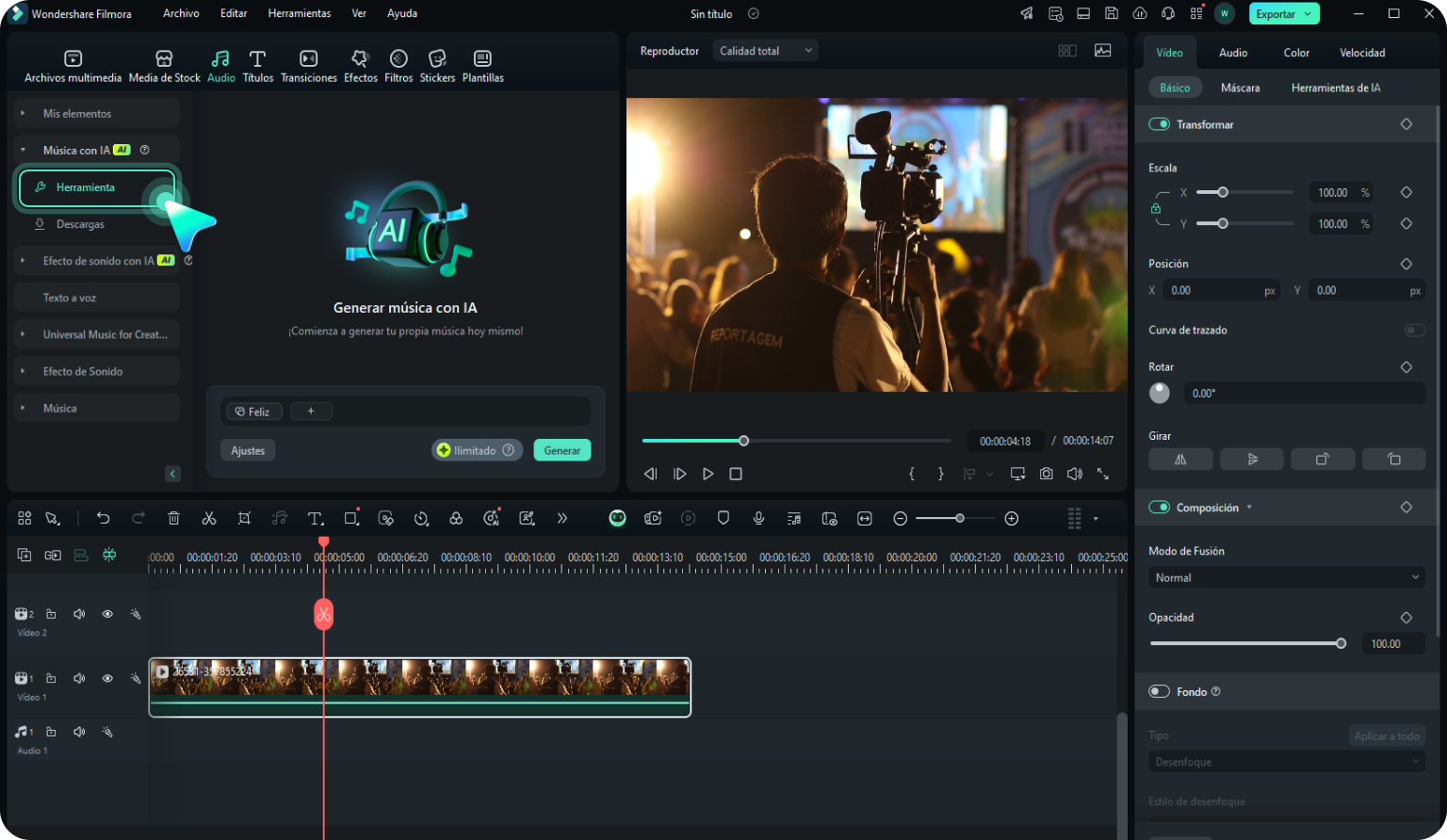Viewport: 1447px width, 840px height.
Task: Mute the Vídeo 2 track
Action: [79, 614]
